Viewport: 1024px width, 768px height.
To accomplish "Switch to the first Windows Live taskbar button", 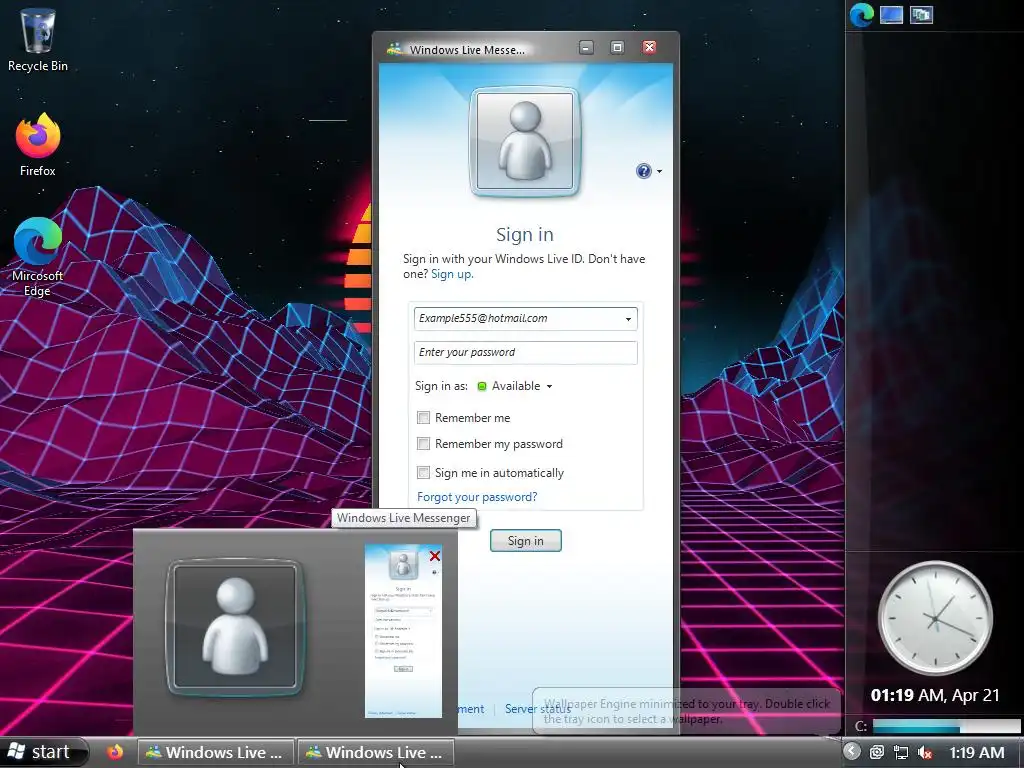I will tap(216, 752).
